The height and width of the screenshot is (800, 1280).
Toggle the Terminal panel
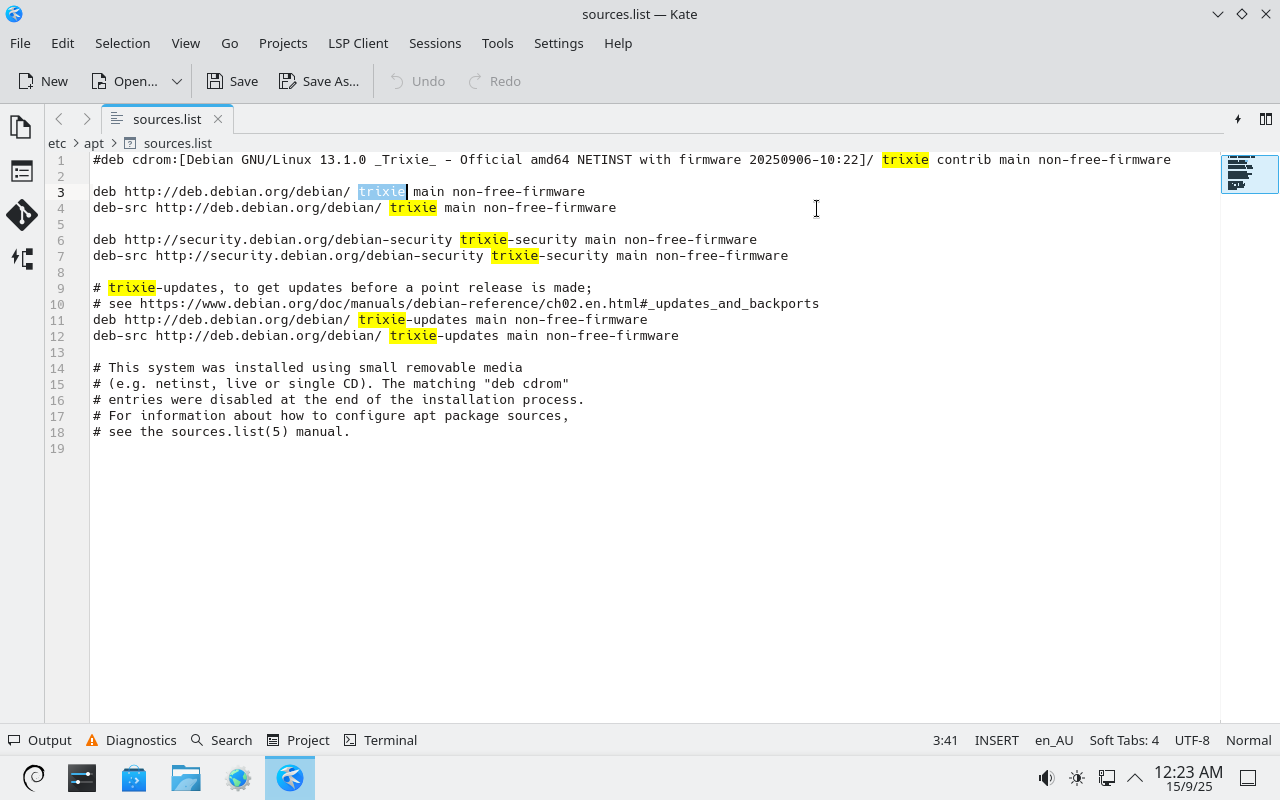(x=380, y=740)
